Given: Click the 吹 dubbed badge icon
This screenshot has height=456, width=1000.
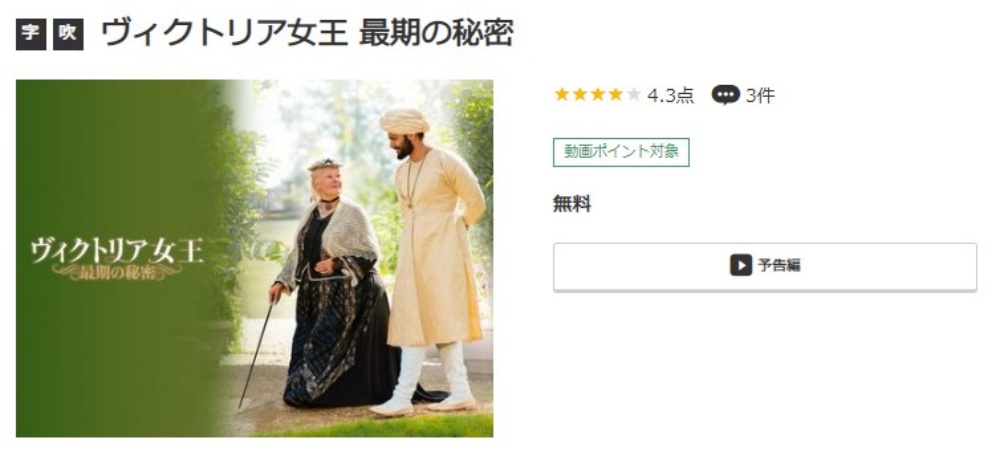Looking at the screenshot, I should coord(68,35).
